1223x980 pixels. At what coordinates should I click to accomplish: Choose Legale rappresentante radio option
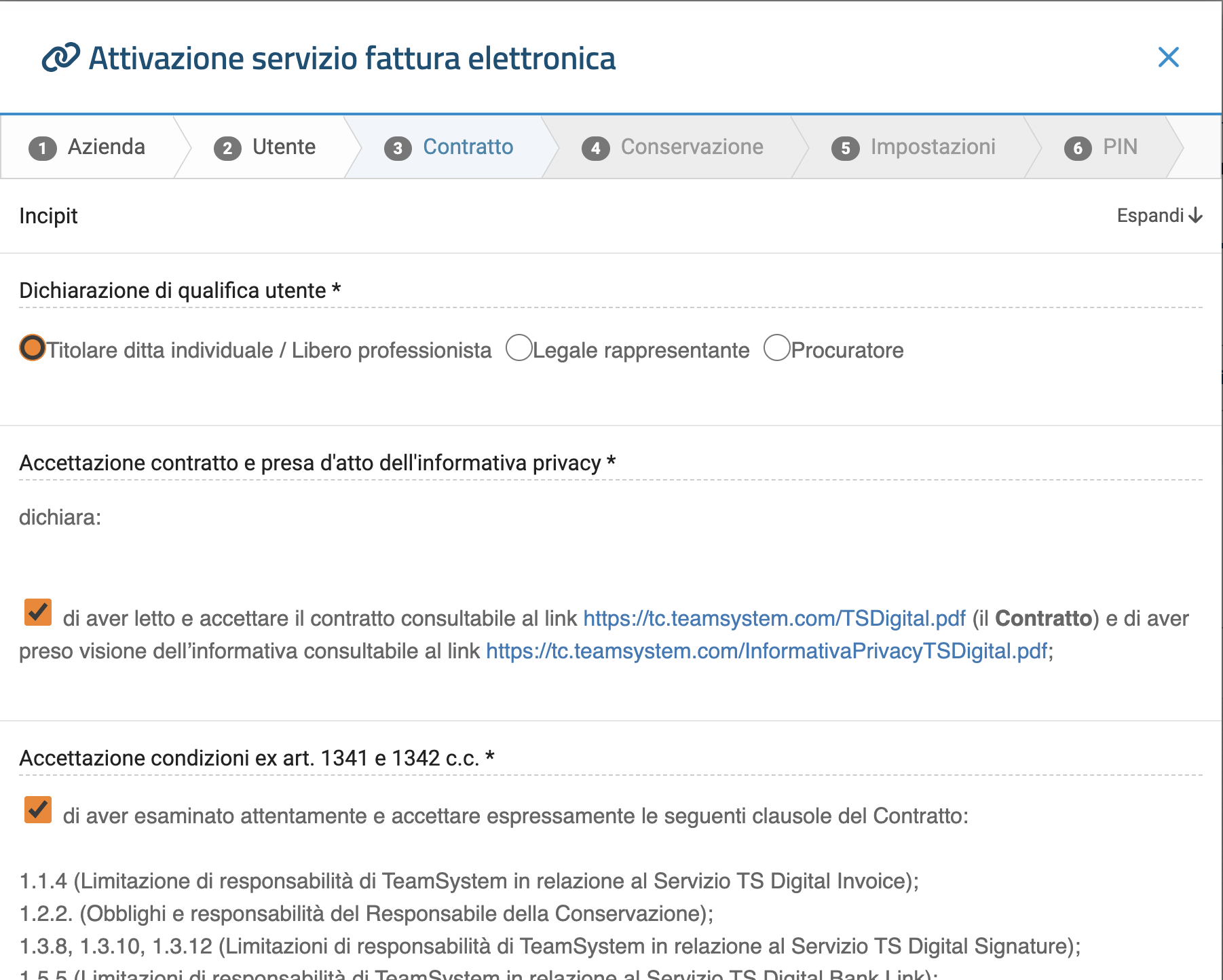click(x=519, y=348)
